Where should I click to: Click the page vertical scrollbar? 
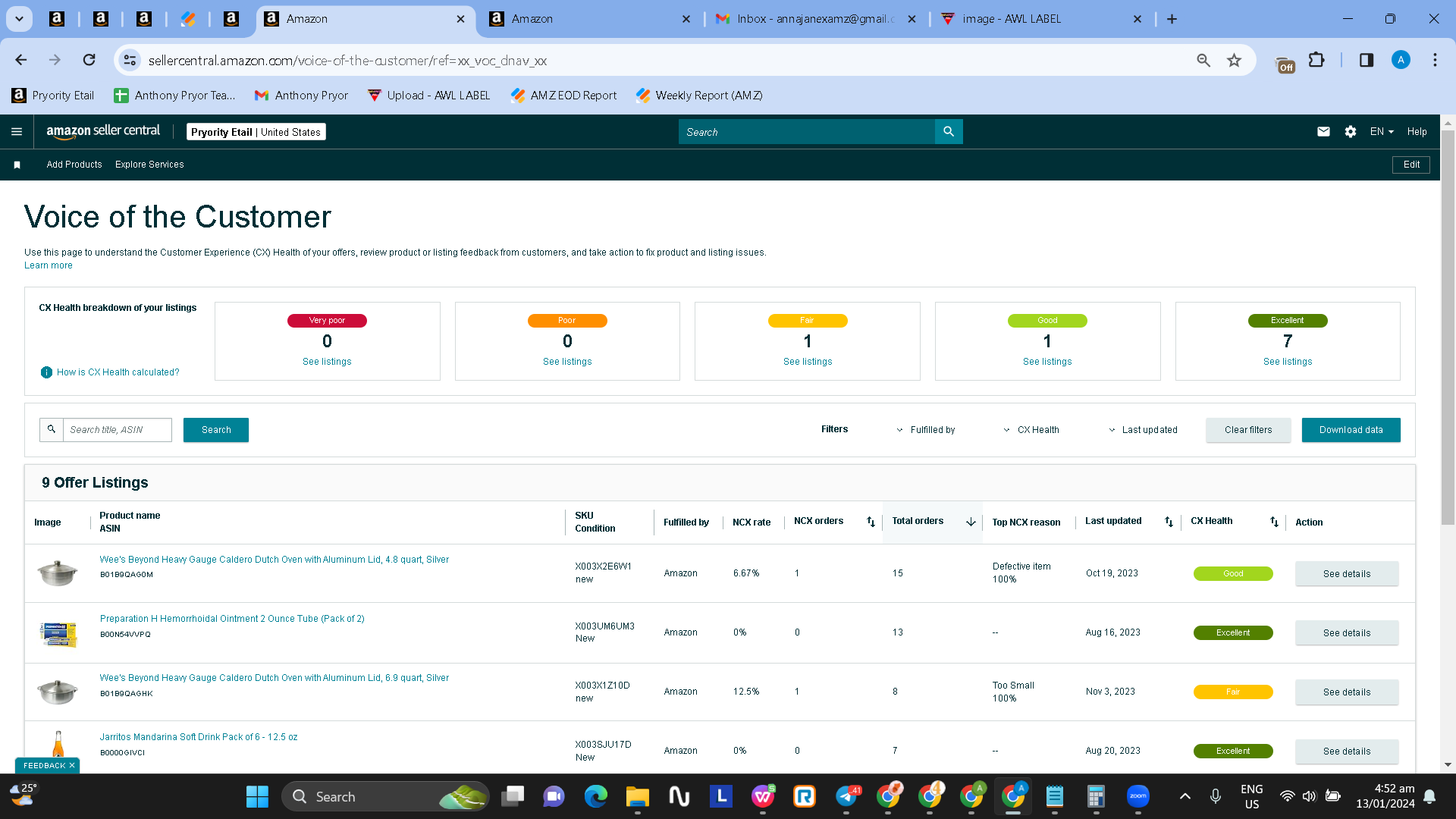[x=1448, y=326]
